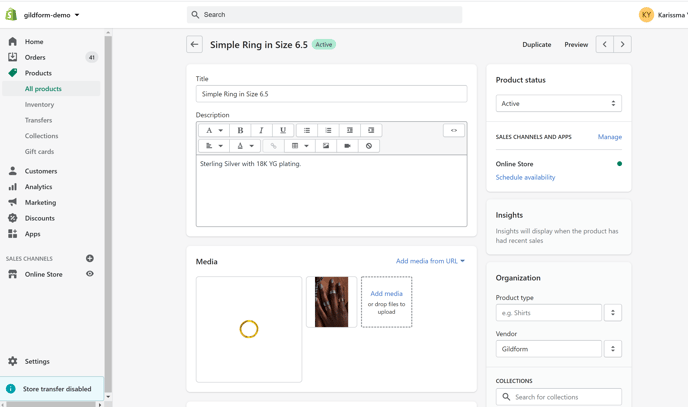
Task: Go to previous product with left chevron
Action: click(x=605, y=44)
